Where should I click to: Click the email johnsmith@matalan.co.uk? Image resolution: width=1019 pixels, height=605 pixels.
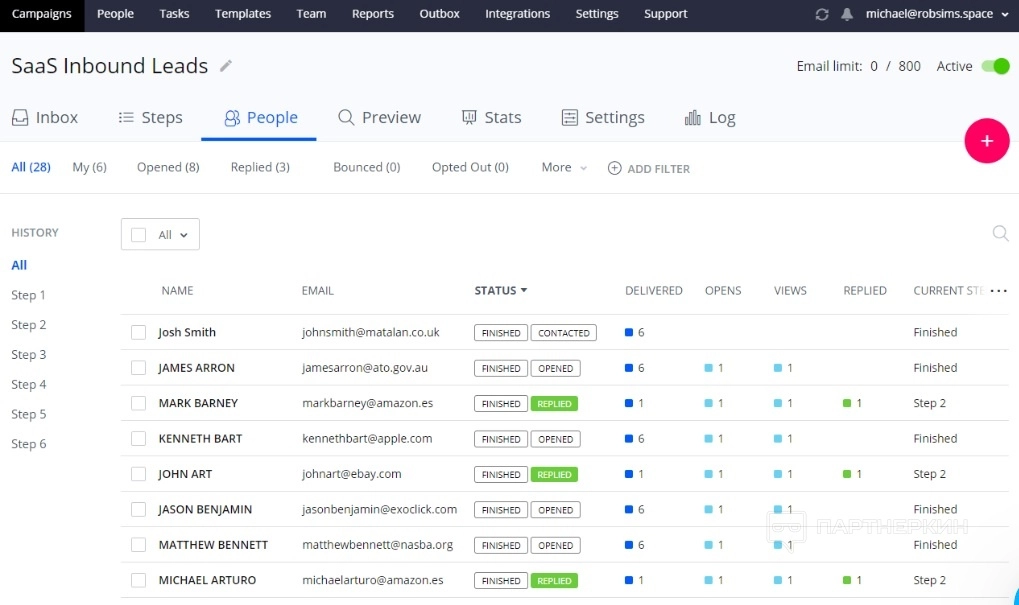pos(370,333)
